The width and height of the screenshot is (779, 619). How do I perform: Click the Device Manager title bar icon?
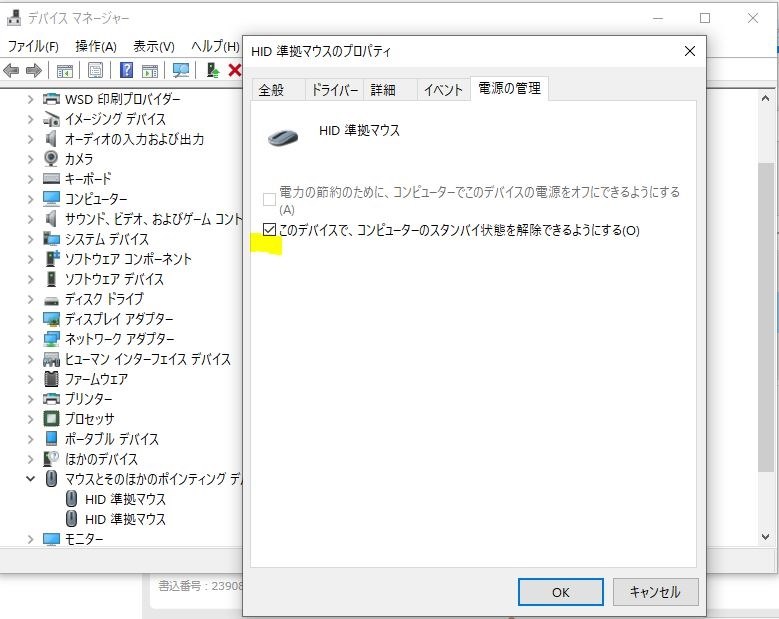tap(14, 18)
